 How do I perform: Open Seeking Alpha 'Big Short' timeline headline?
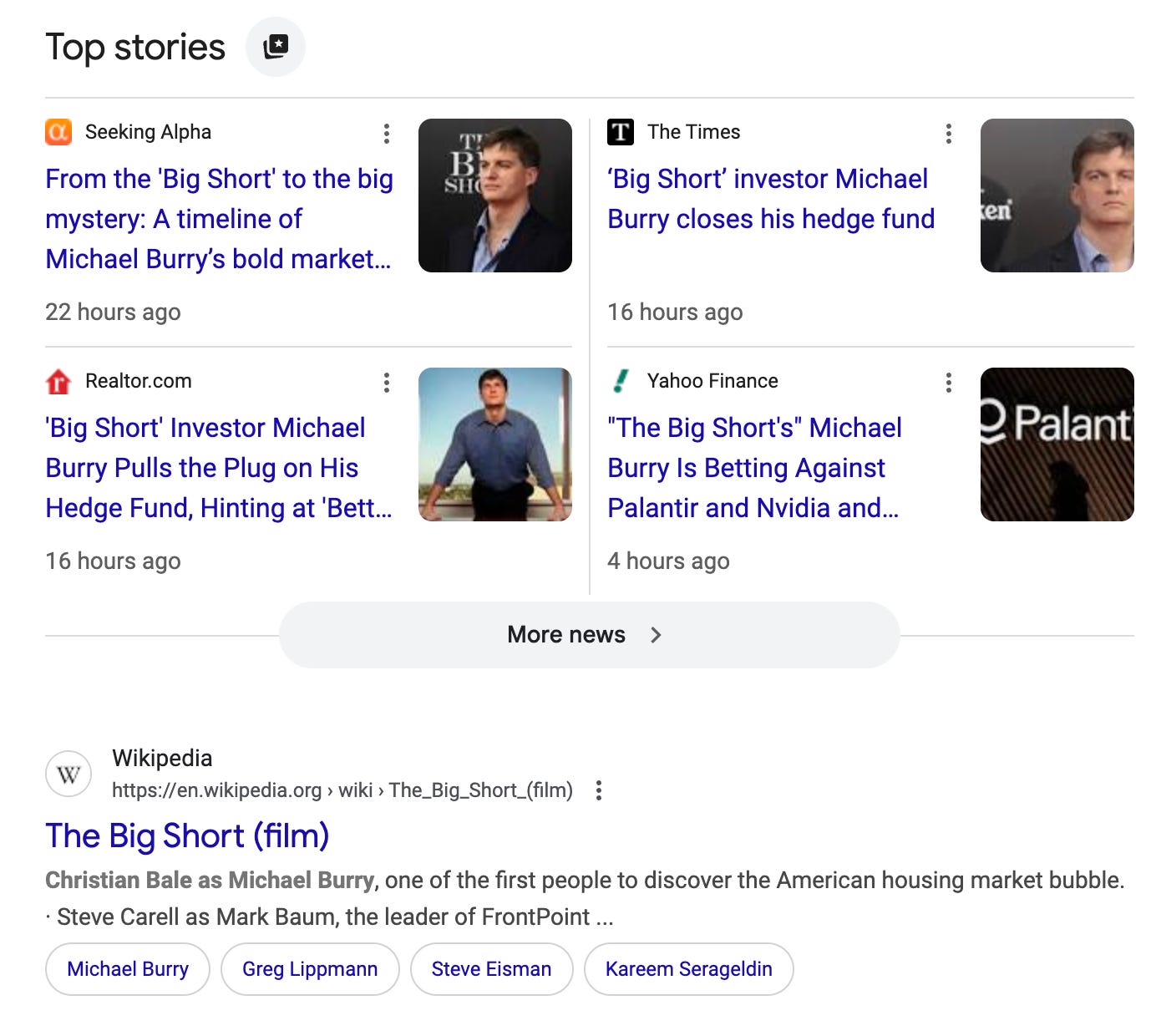pyautogui.click(x=219, y=219)
